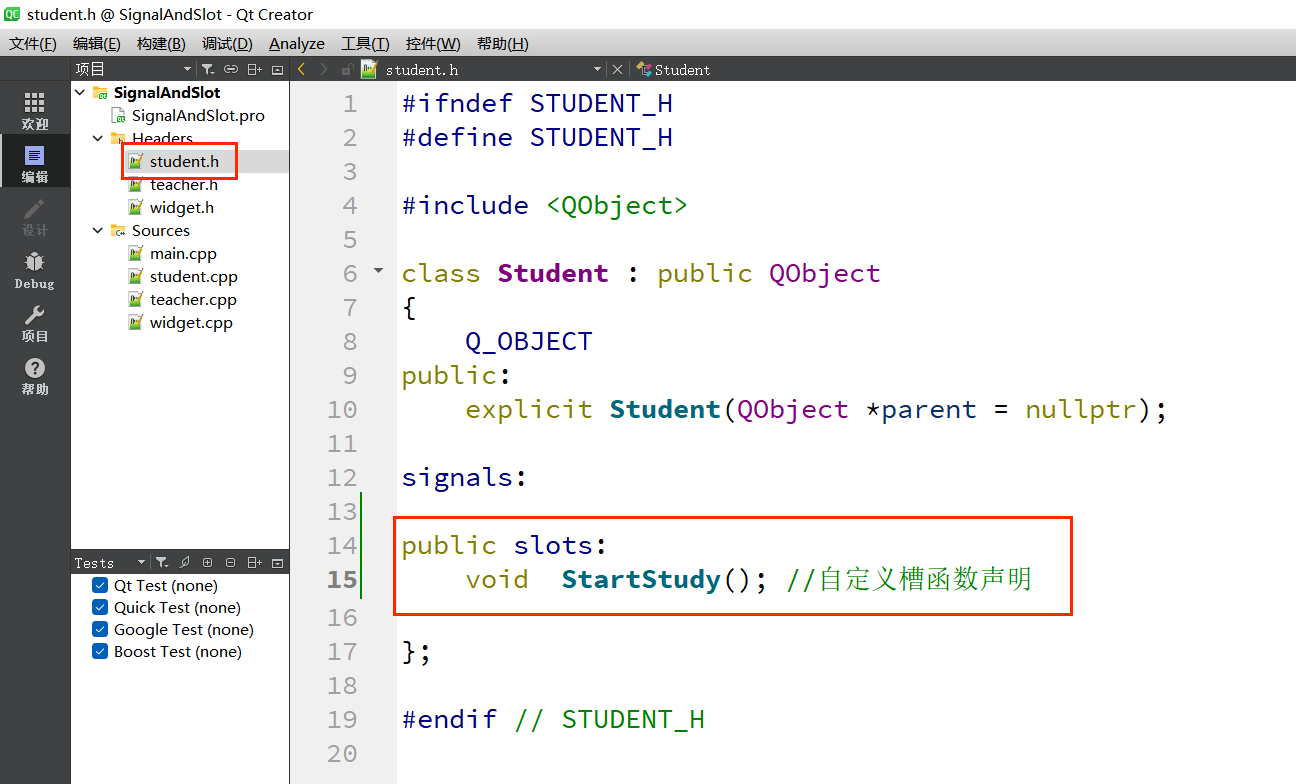Toggle the Boost Test checkbox

[100, 651]
